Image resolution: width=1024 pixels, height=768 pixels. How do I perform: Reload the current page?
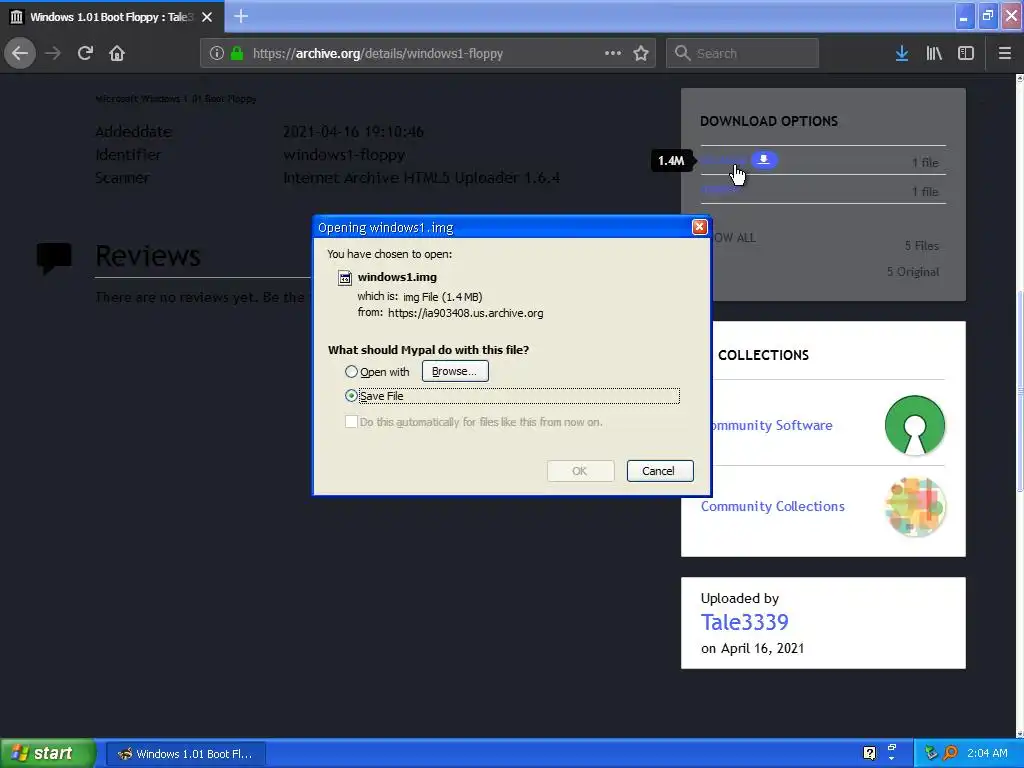click(x=86, y=53)
